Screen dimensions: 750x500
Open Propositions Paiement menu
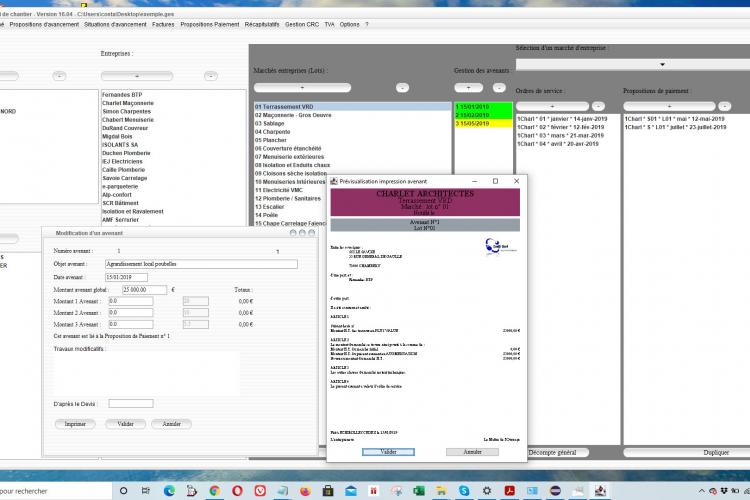[x=210, y=24]
